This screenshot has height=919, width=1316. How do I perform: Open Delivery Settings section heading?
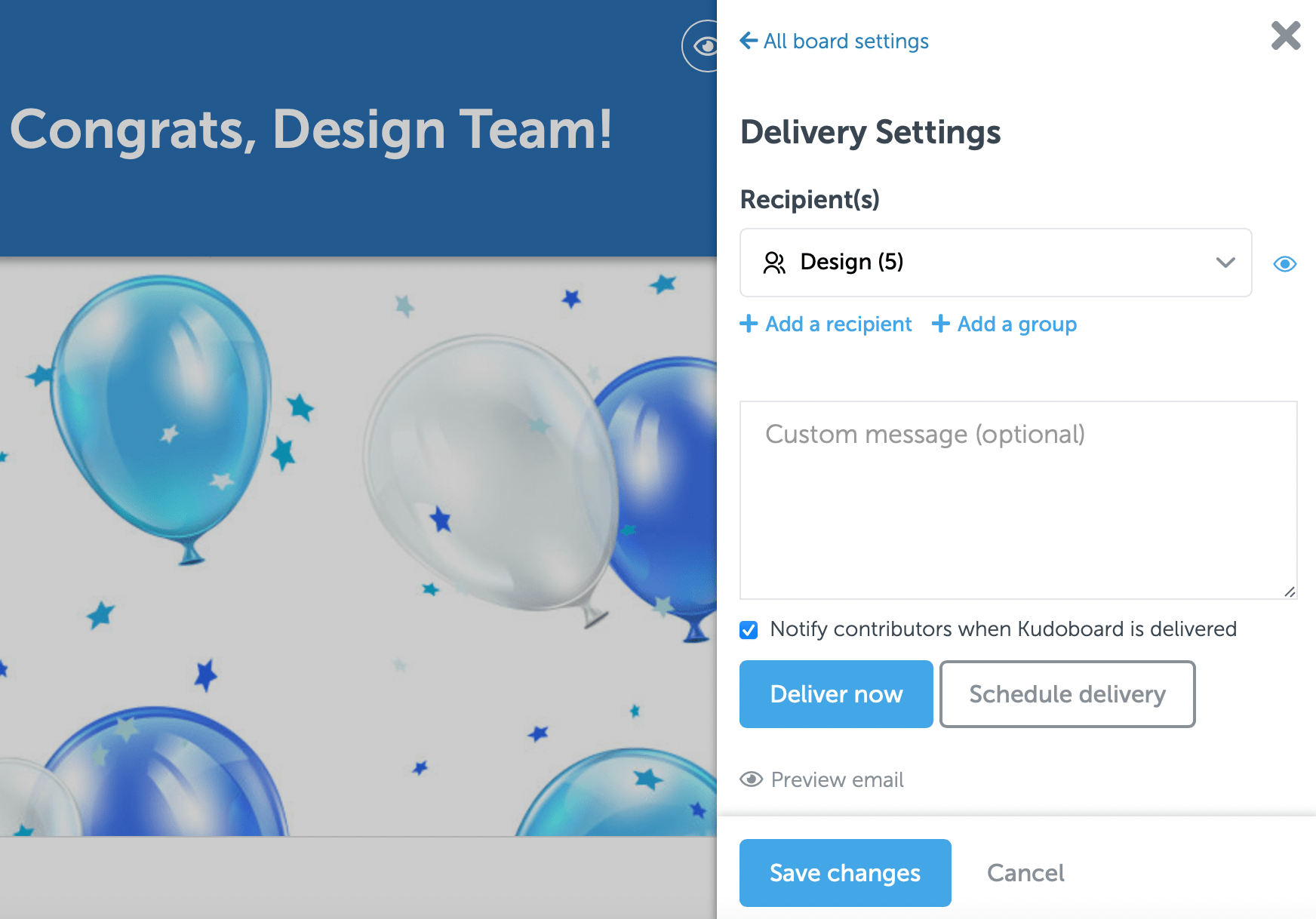click(x=869, y=133)
